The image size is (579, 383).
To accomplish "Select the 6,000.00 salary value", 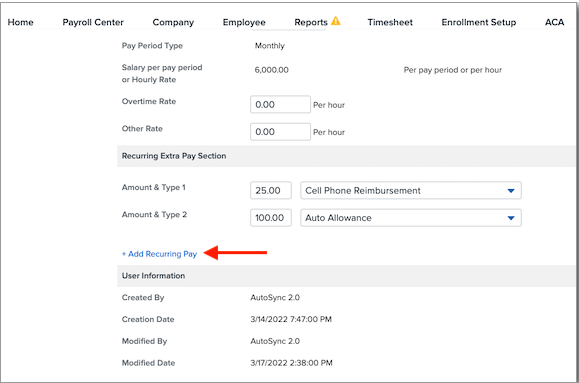I will [271, 70].
